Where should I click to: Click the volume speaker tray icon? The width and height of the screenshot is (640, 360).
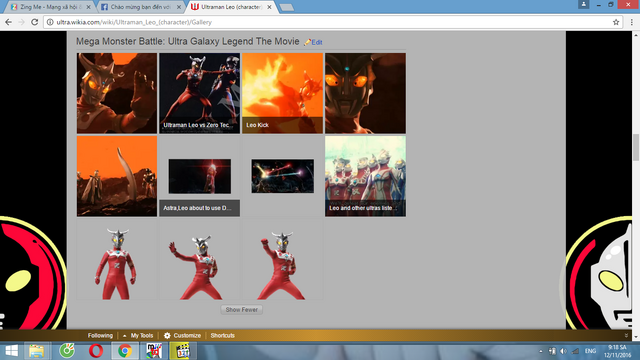[x=564, y=351]
